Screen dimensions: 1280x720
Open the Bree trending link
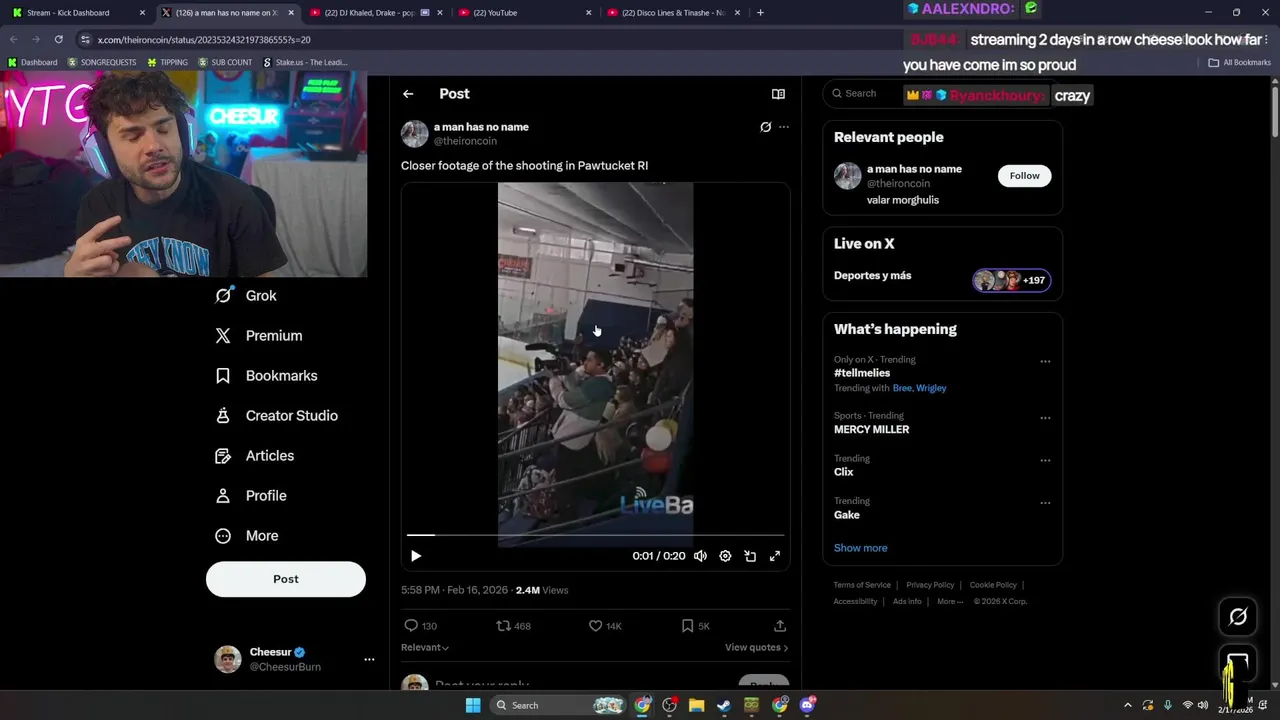point(902,388)
